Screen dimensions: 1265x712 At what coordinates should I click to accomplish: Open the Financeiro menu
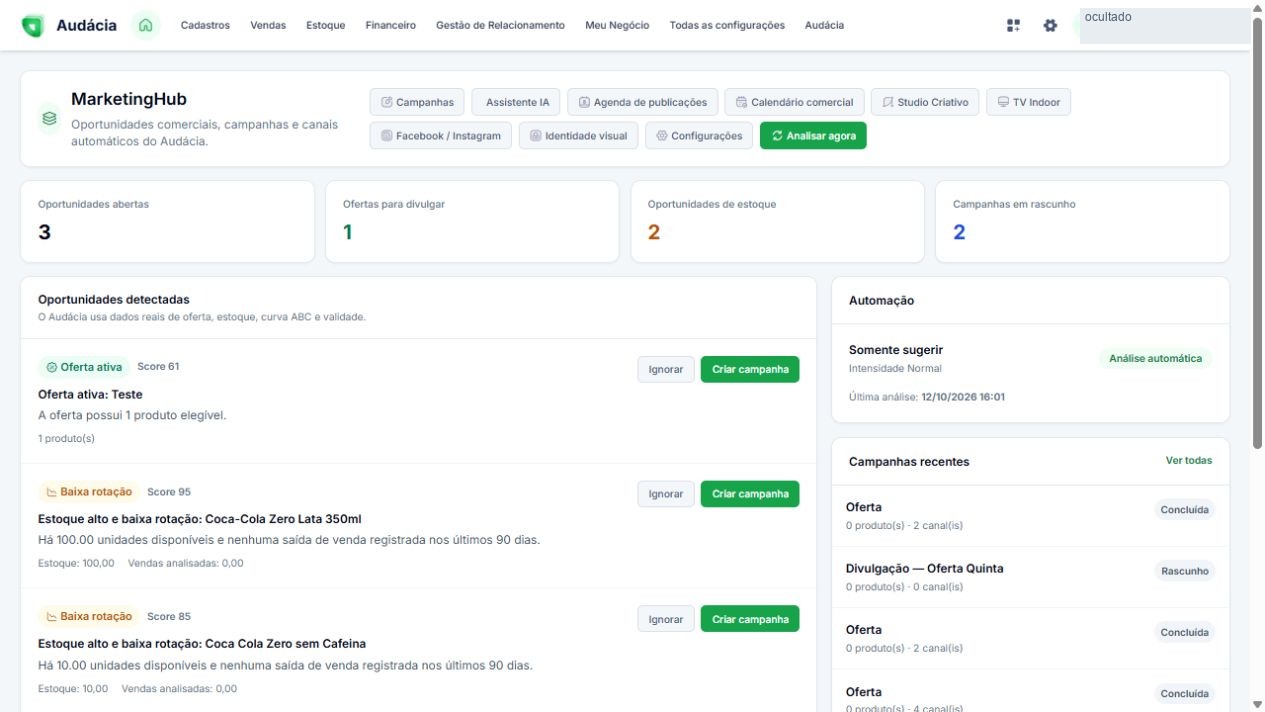pos(391,26)
